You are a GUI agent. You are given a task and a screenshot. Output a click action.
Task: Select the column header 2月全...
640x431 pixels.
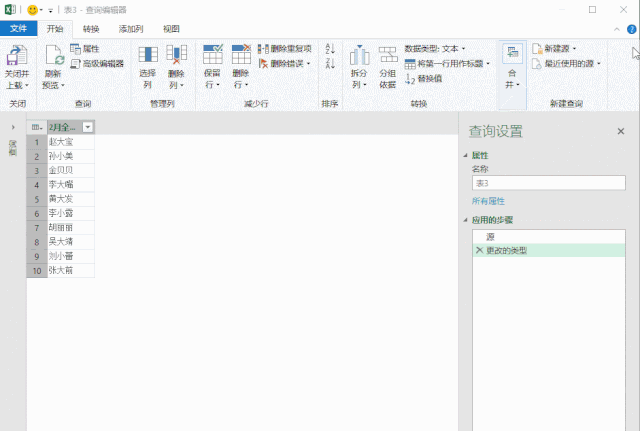point(64,127)
